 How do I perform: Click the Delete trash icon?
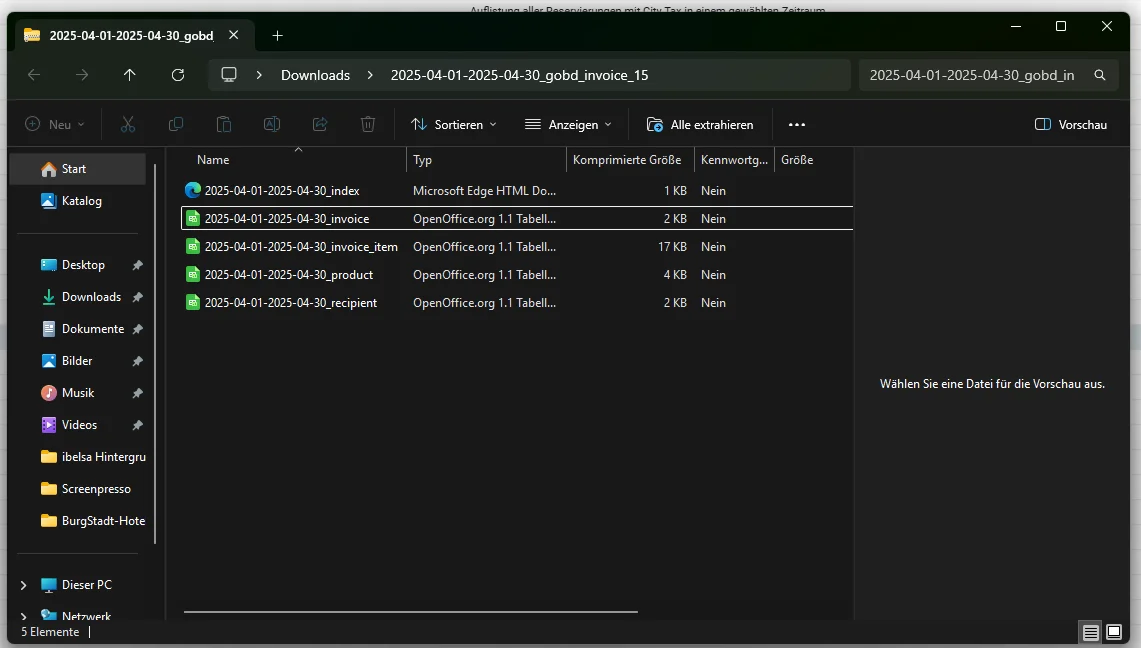coord(367,124)
